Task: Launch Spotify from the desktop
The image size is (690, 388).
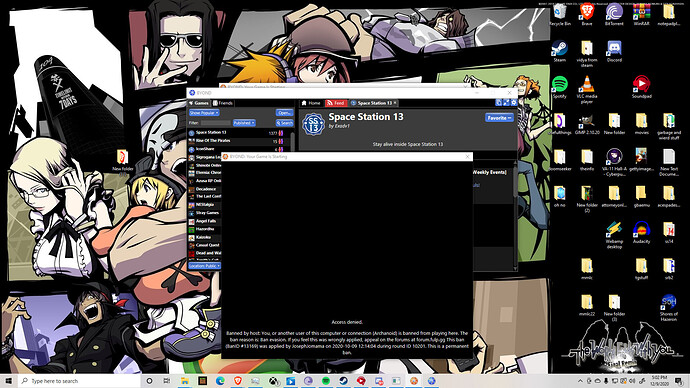Action: click(x=560, y=87)
